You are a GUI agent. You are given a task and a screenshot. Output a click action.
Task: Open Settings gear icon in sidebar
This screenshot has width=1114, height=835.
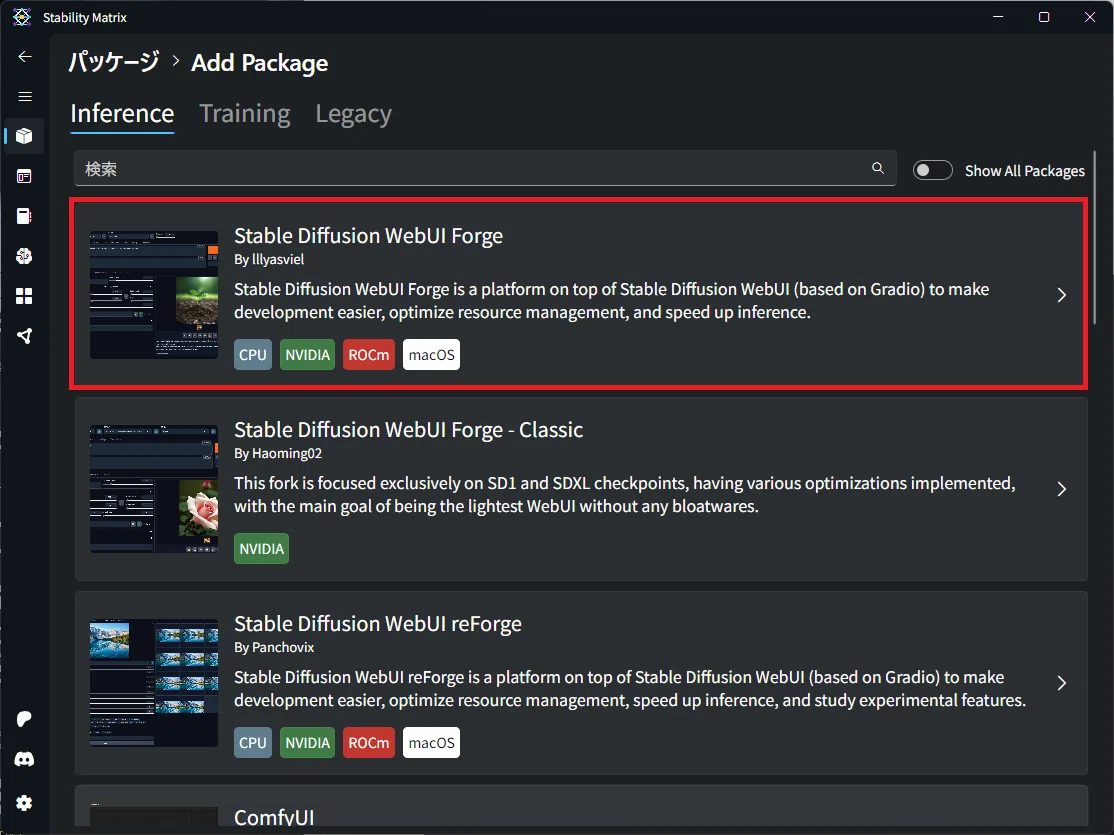(x=24, y=803)
